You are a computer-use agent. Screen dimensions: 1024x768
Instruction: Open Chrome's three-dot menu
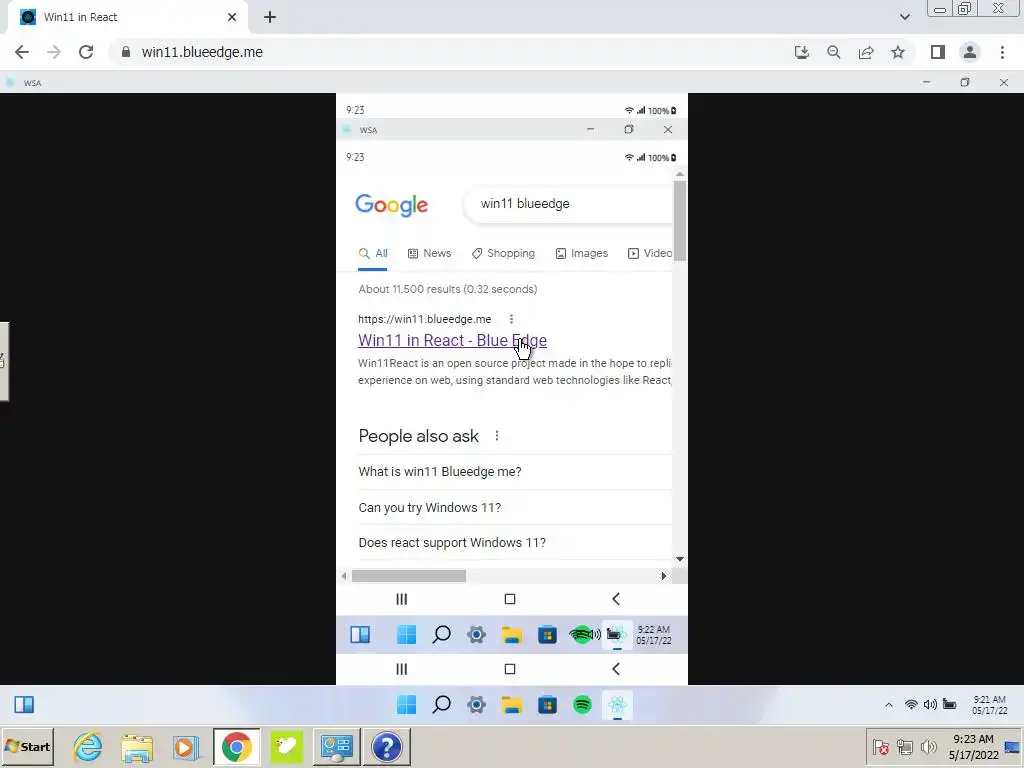pos(1002,52)
